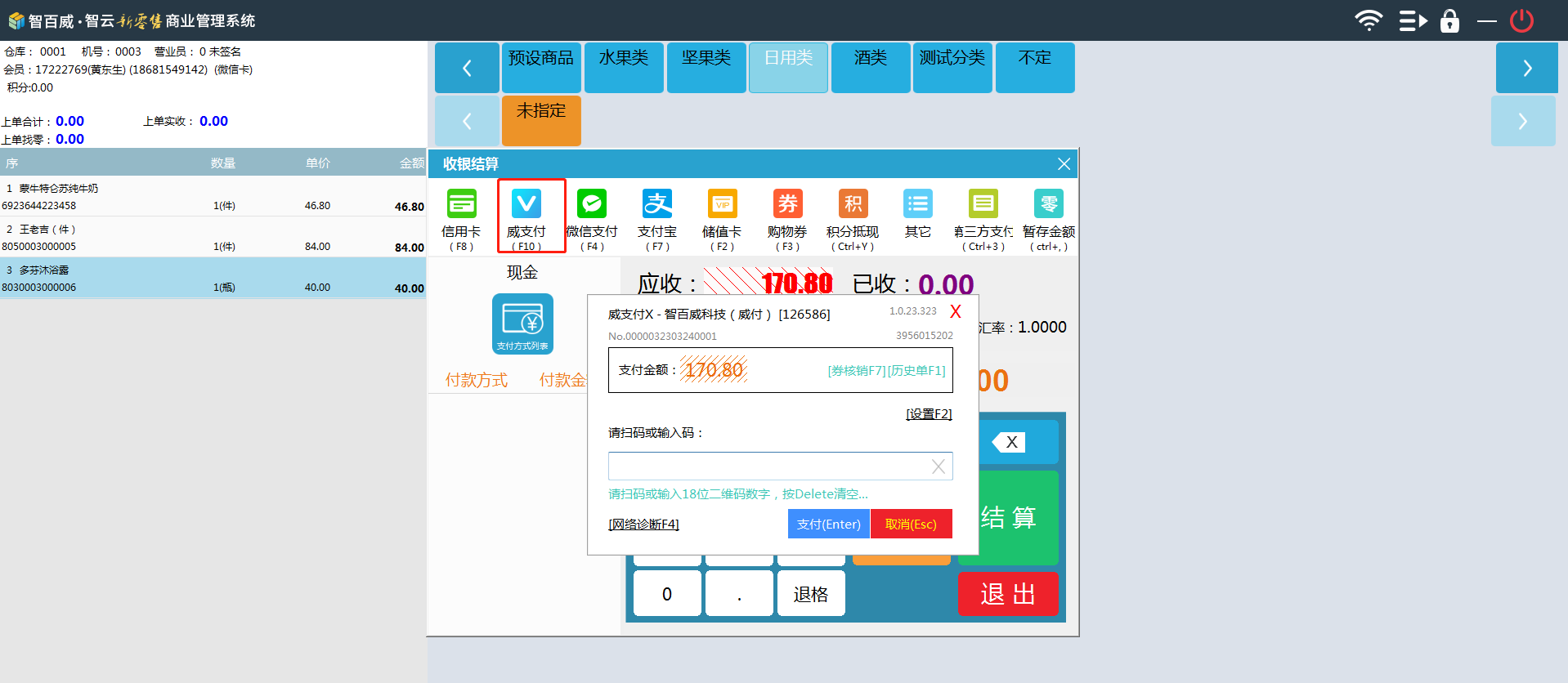
Task: Select the 信用卡 credit card payment icon
Action: pyautogui.click(x=461, y=204)
